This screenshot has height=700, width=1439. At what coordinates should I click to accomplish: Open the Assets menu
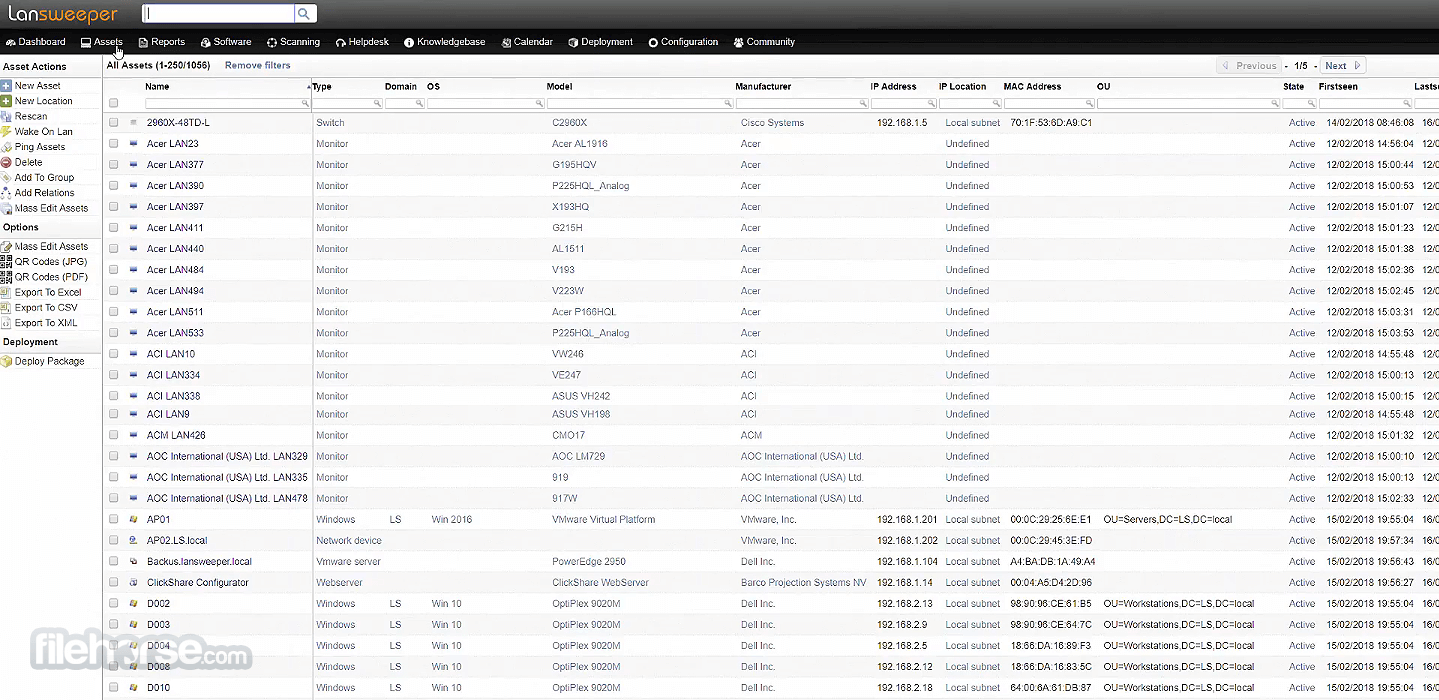pyautogui.click(x=102, y=42)
